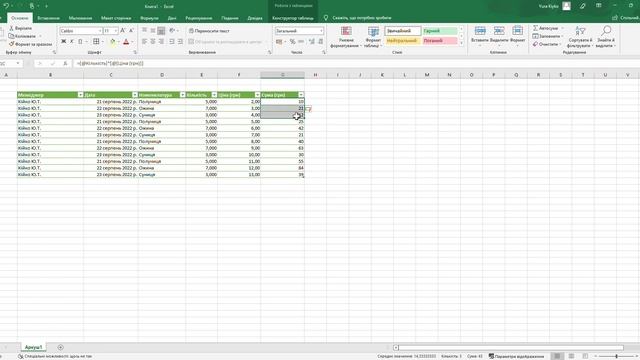Screen dimensions: 640x360
Task: Toggle Underline formatting
Action: tap(80, 42)
